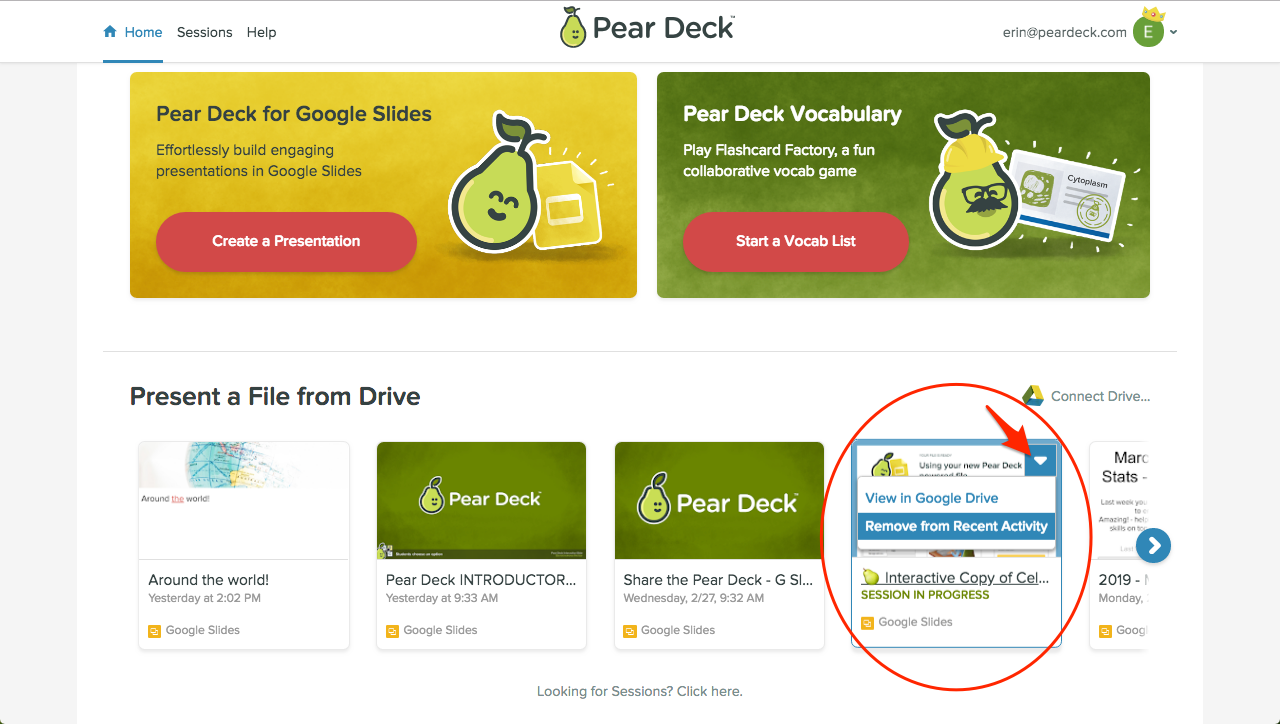This screenshot has width=1280, height=724.
Task: Open the Around the world! thumbnail
Action: pos(244,500)
